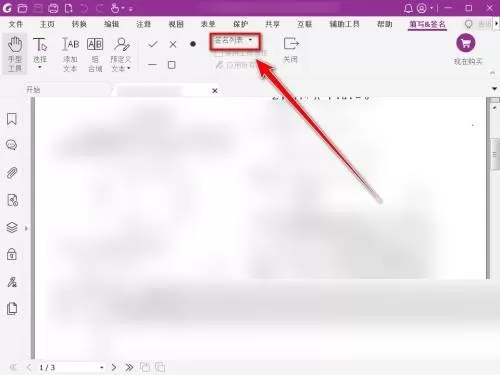
Task: Toggle the keep tool selected checkbox
Action: 219,53
